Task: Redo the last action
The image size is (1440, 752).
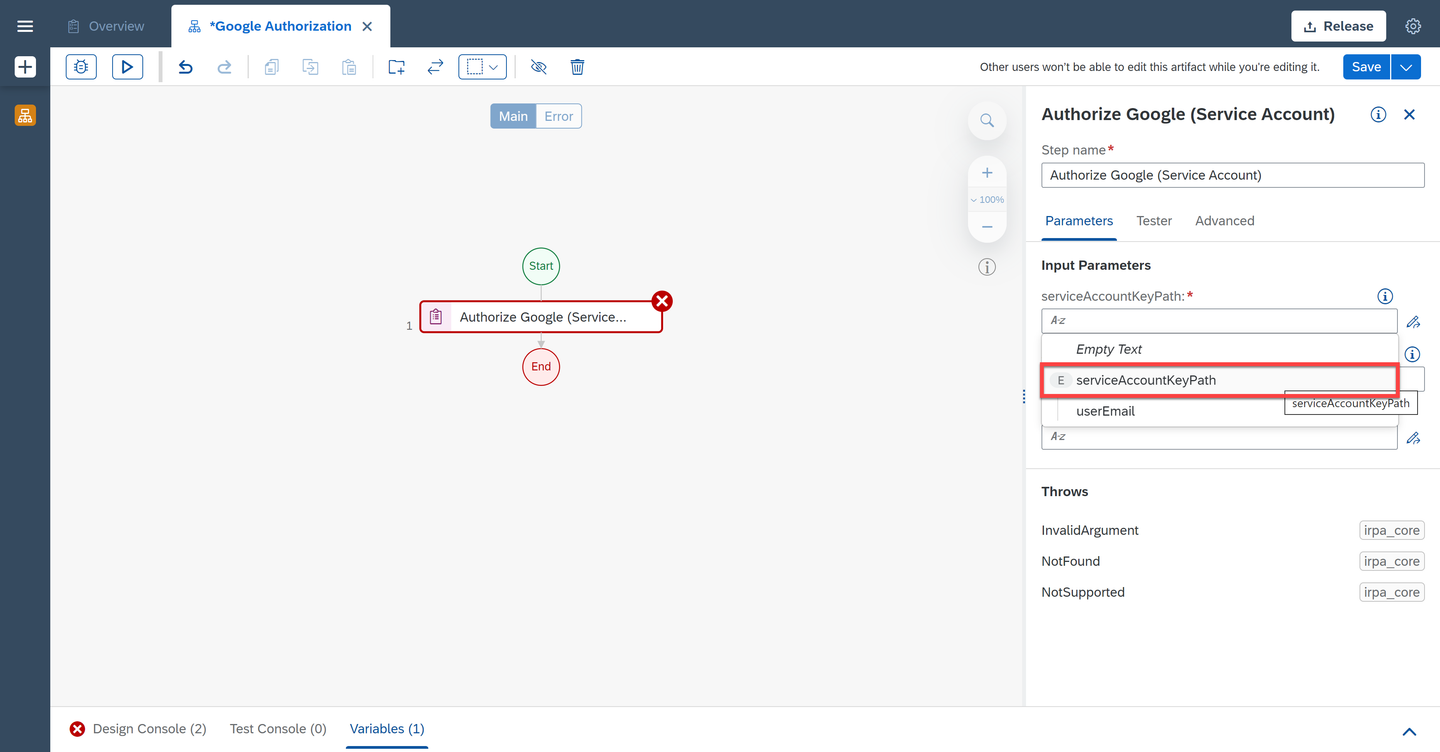Action: pyautogui.click(x=225, y=67)
